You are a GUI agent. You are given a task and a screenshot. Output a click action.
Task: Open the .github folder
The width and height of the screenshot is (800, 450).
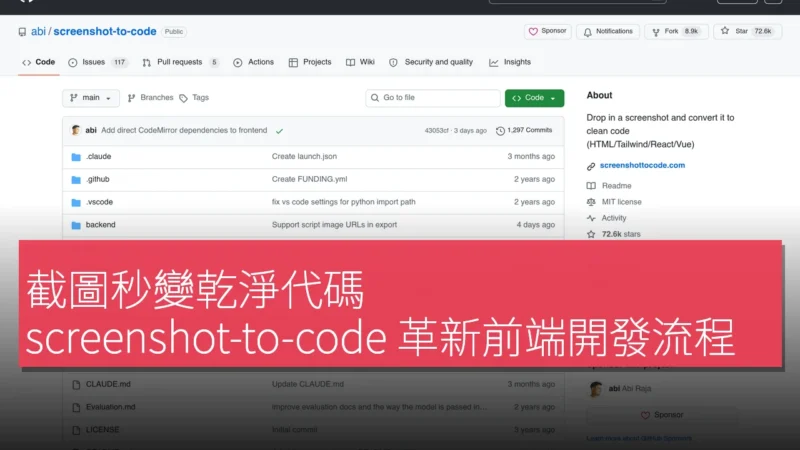click(x=97, y=180)
